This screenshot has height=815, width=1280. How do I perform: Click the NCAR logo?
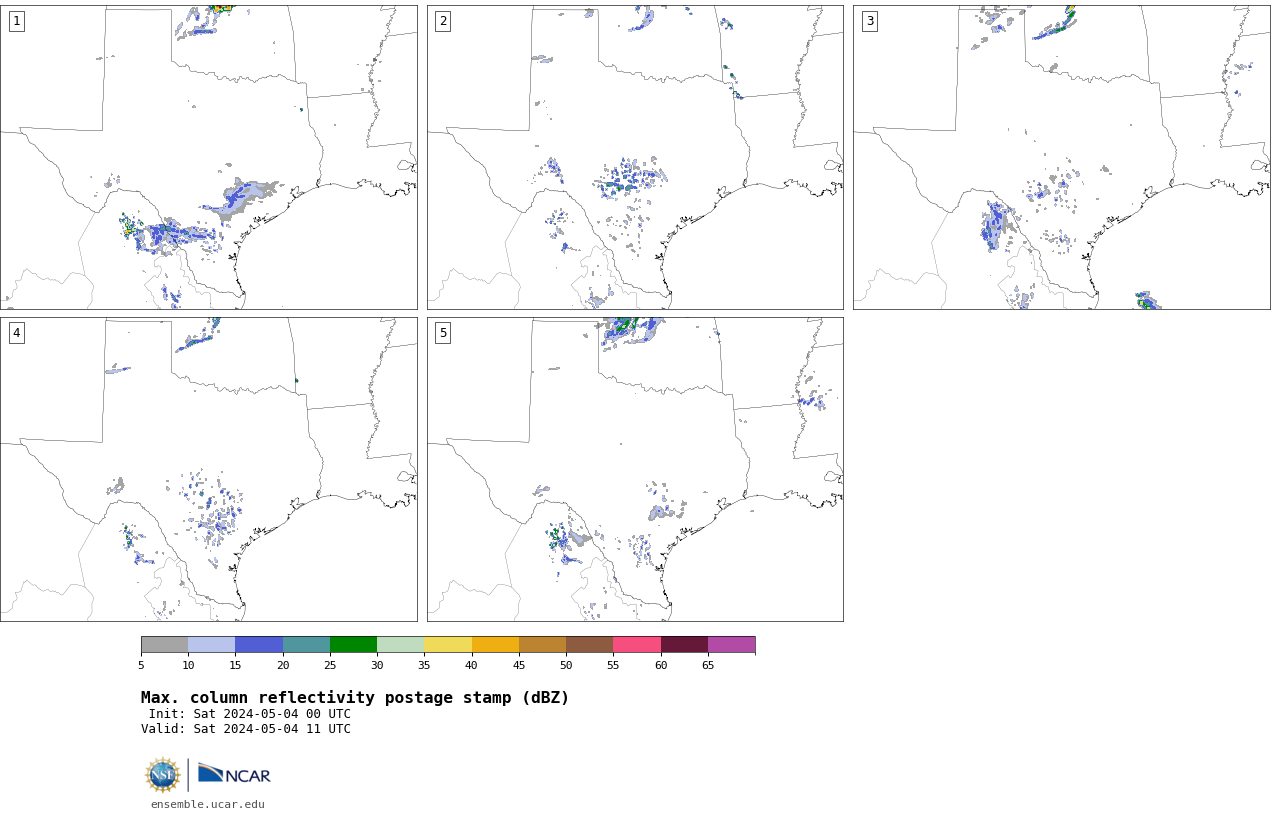(234, 774)
